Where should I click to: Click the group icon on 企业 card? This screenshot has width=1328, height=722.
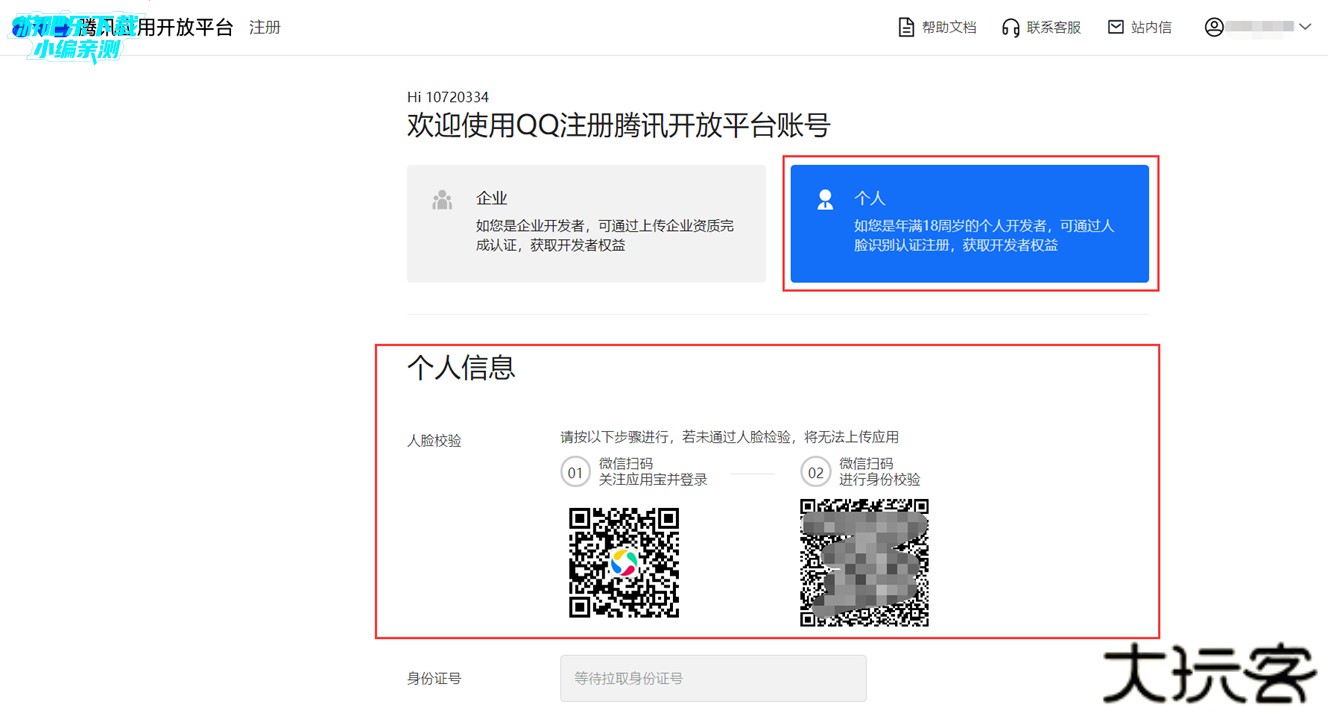point(442,200)
